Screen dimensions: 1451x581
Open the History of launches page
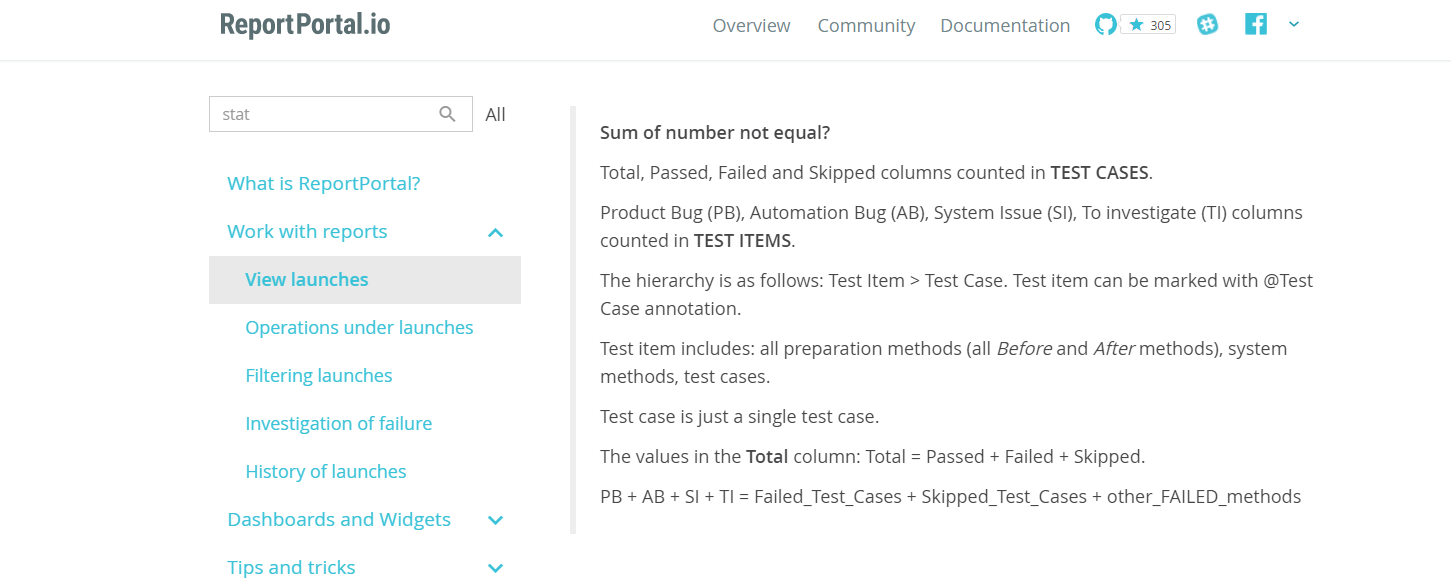(326, 471)
